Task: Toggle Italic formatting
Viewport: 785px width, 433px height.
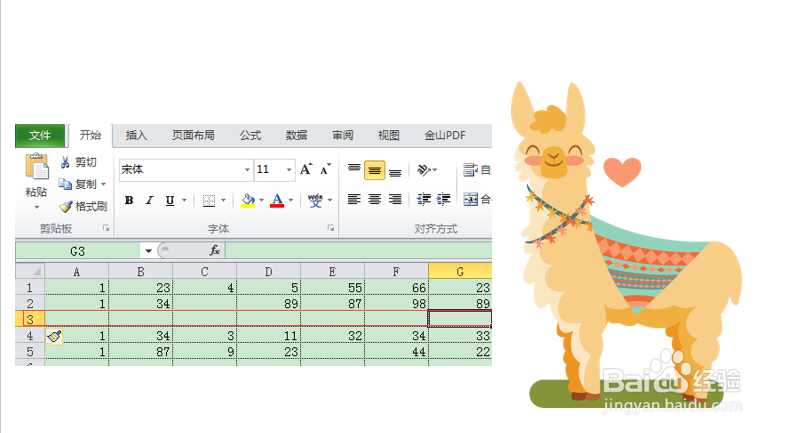Action: (x=149, y=200)
